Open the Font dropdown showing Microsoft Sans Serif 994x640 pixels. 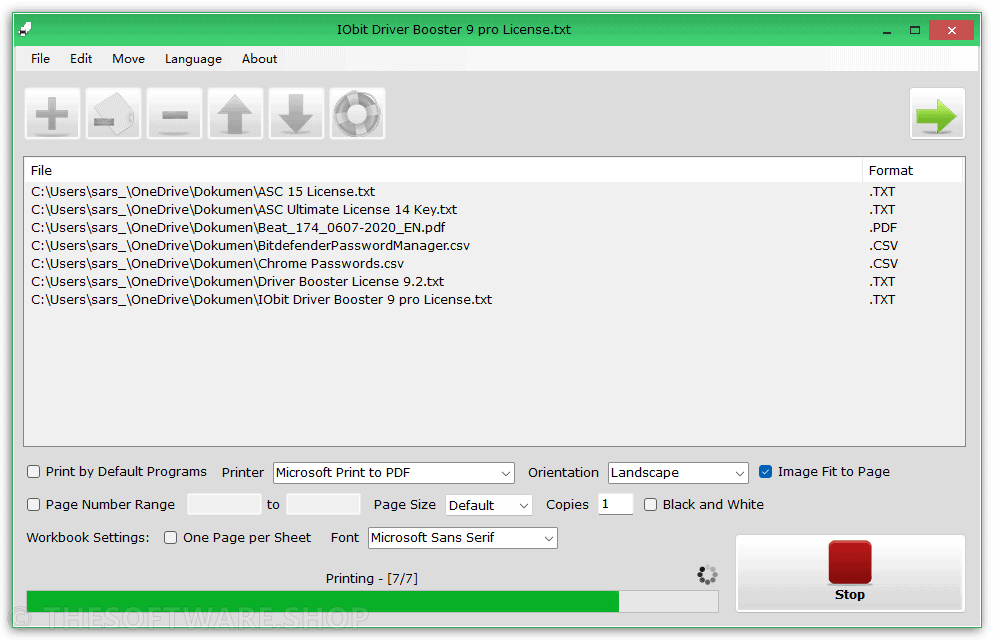pyautogui.click(x=463, y=538)
